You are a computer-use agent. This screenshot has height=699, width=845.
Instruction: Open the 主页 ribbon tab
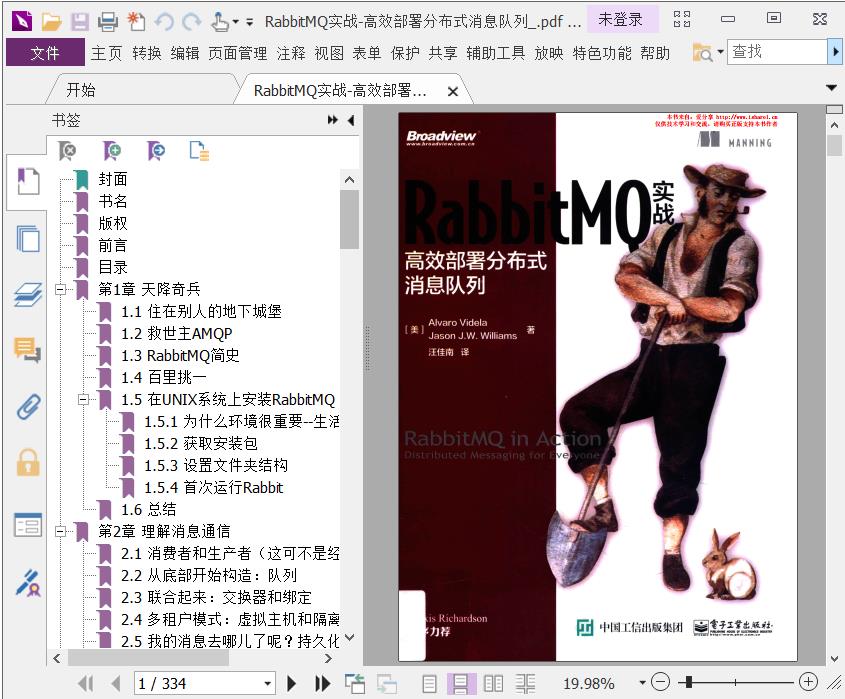pos(107,53)
